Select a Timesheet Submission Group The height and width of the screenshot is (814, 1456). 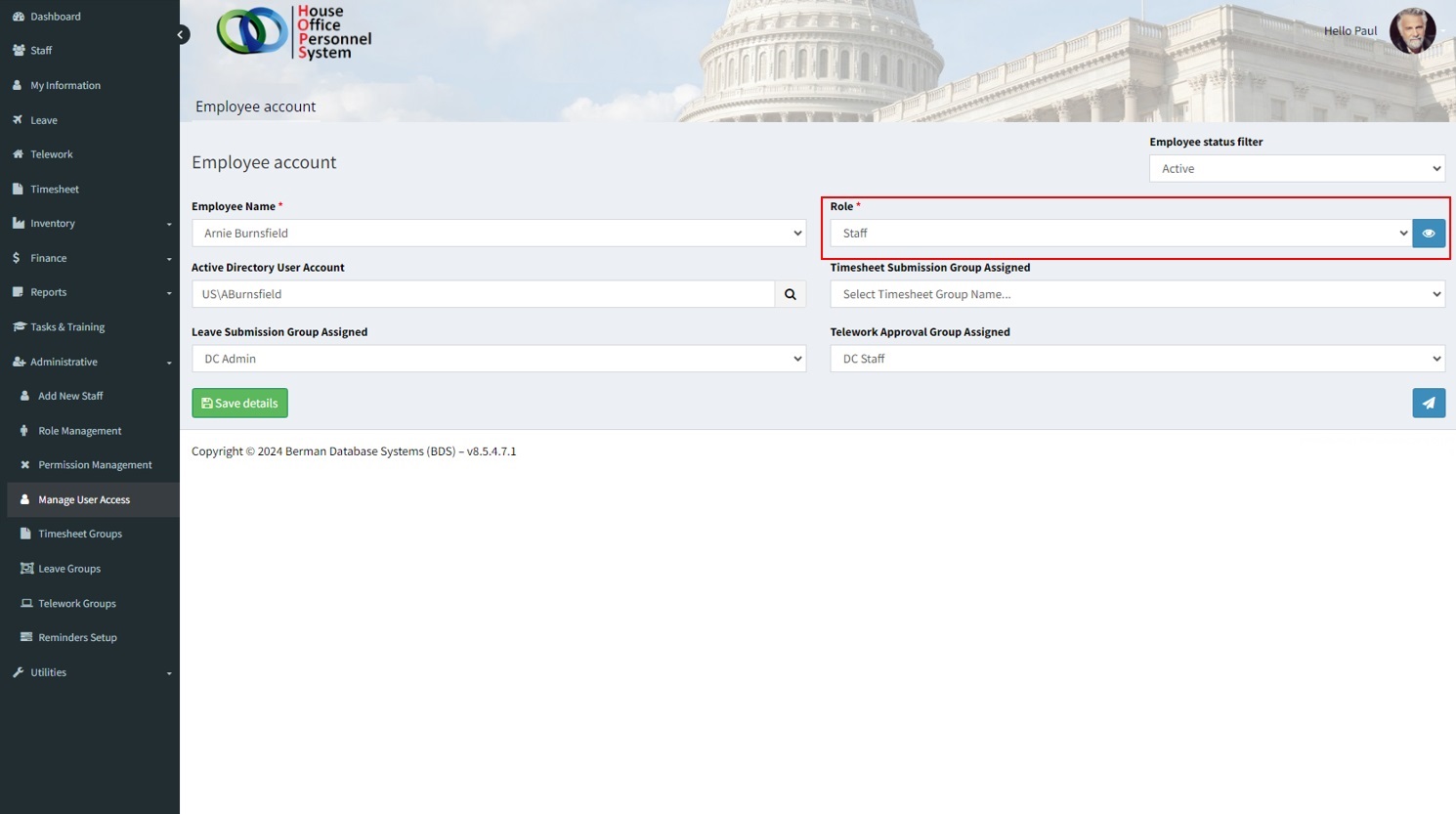pyautogui.click(x=1136, y=294)
